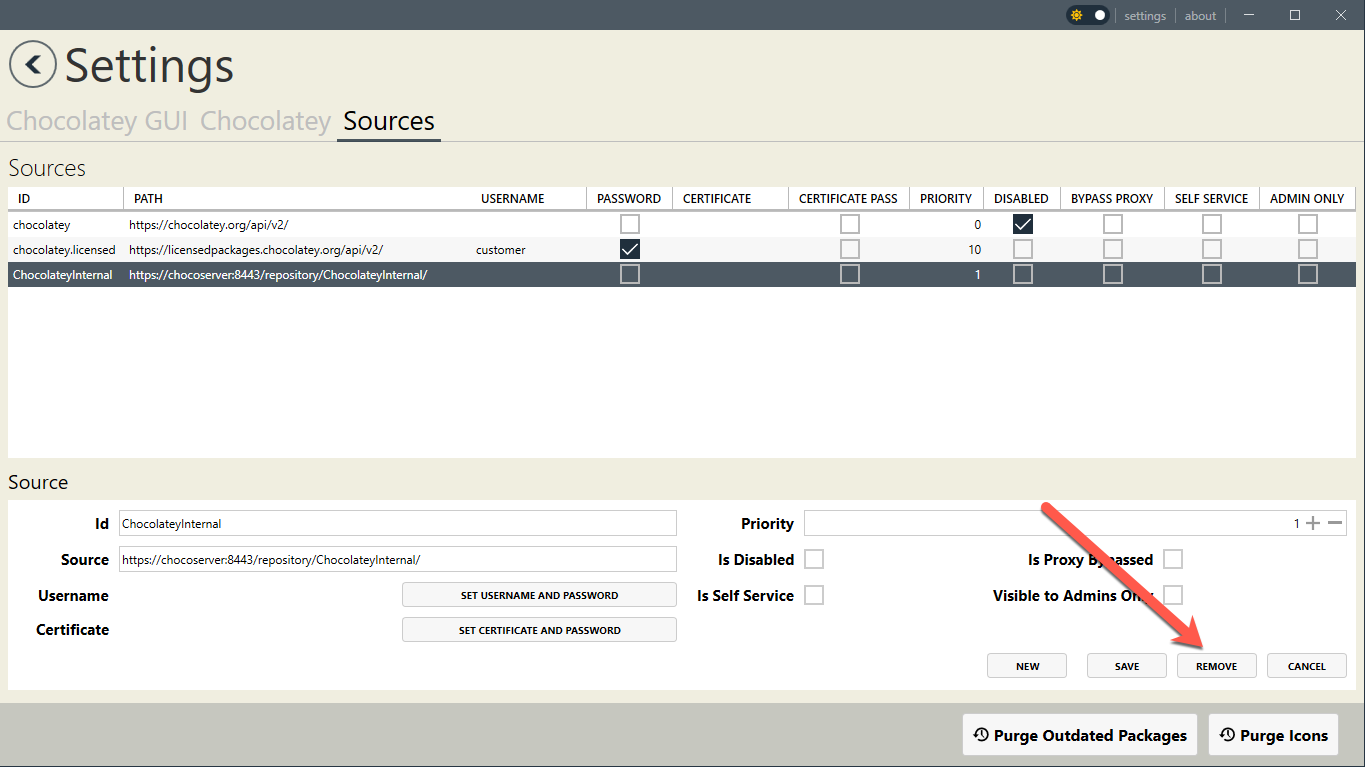
Task: Check the Is Disabled checkbox
Action: tap(814, 559)
